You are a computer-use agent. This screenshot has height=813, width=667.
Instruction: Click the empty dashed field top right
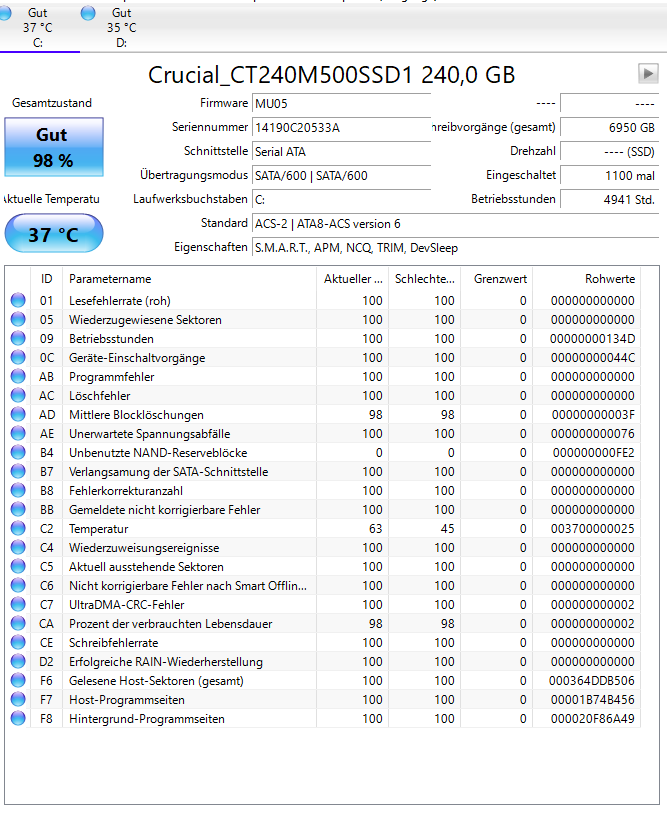pyautogui.click(x=609, y=104)
